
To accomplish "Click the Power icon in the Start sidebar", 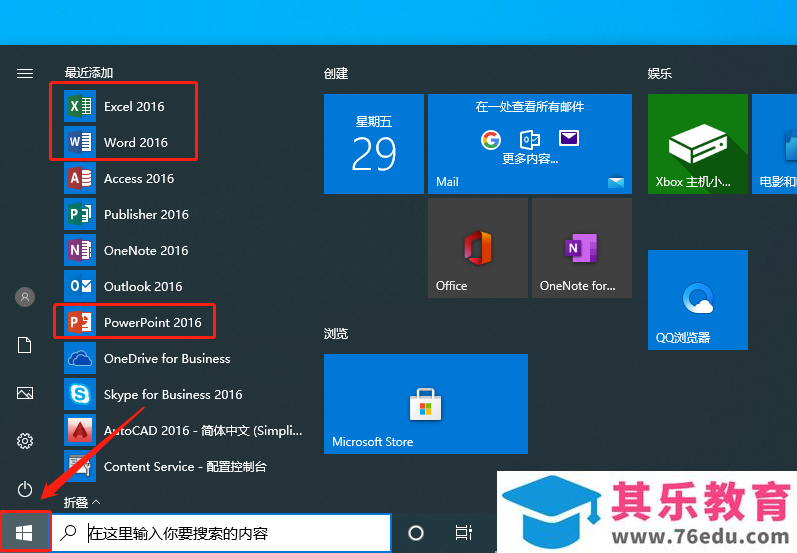I will click(25, 489).
